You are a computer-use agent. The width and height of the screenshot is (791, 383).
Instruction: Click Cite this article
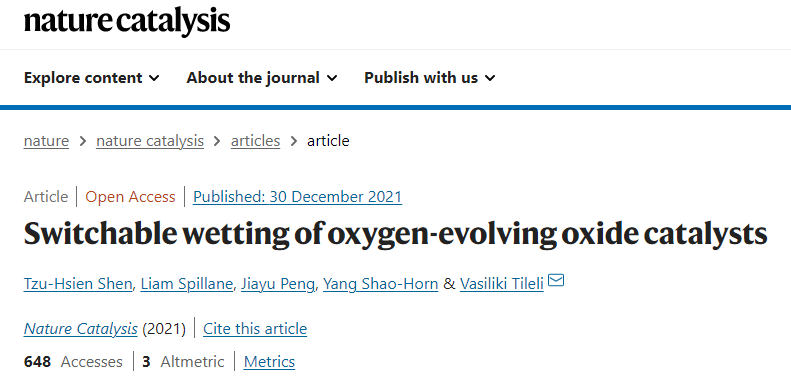point(255,329)
